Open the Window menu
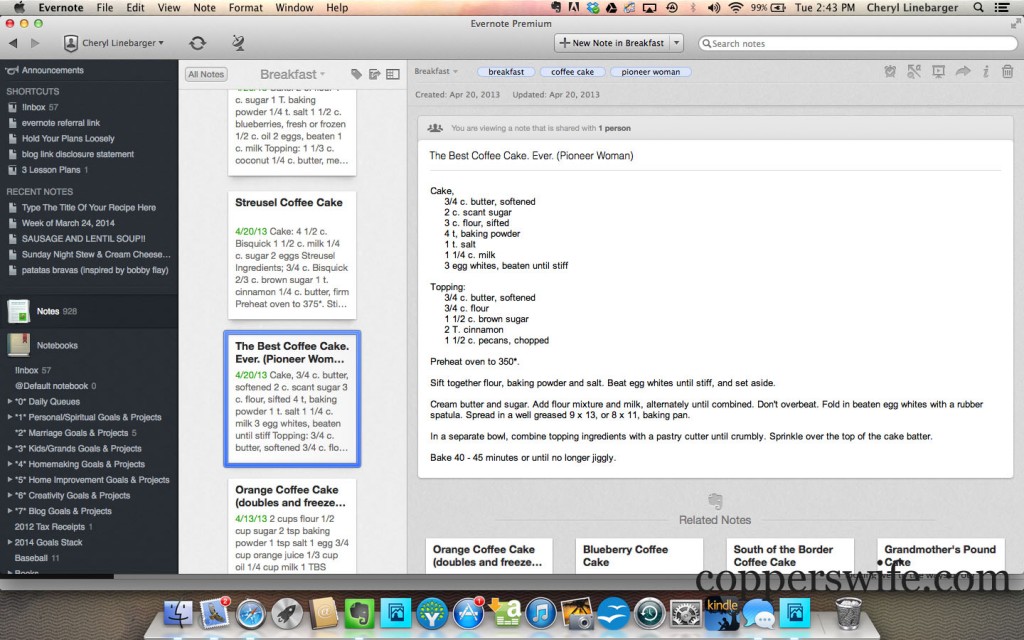 294,8
